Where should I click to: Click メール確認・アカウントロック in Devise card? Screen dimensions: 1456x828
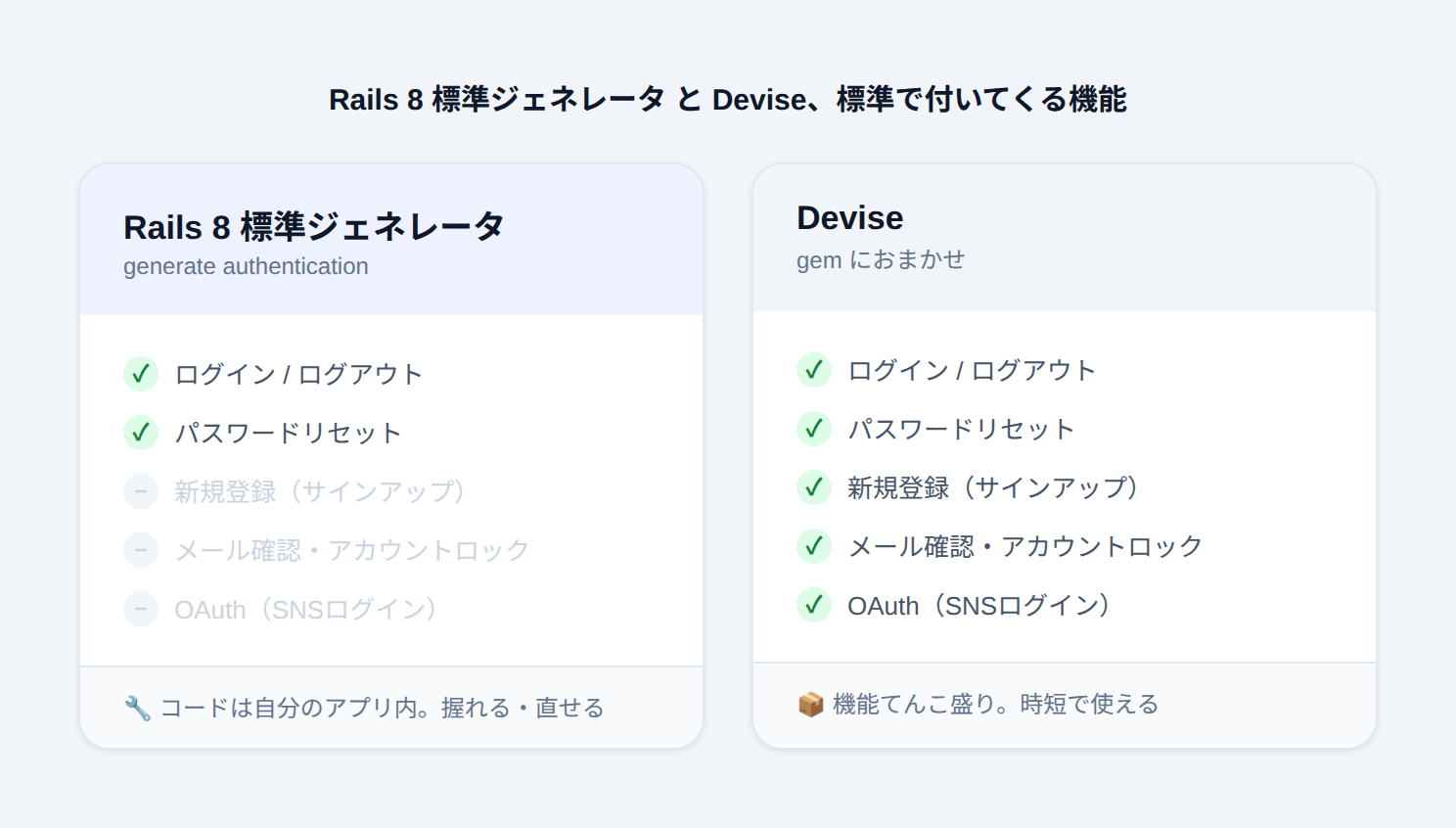tap(1025, 546)
